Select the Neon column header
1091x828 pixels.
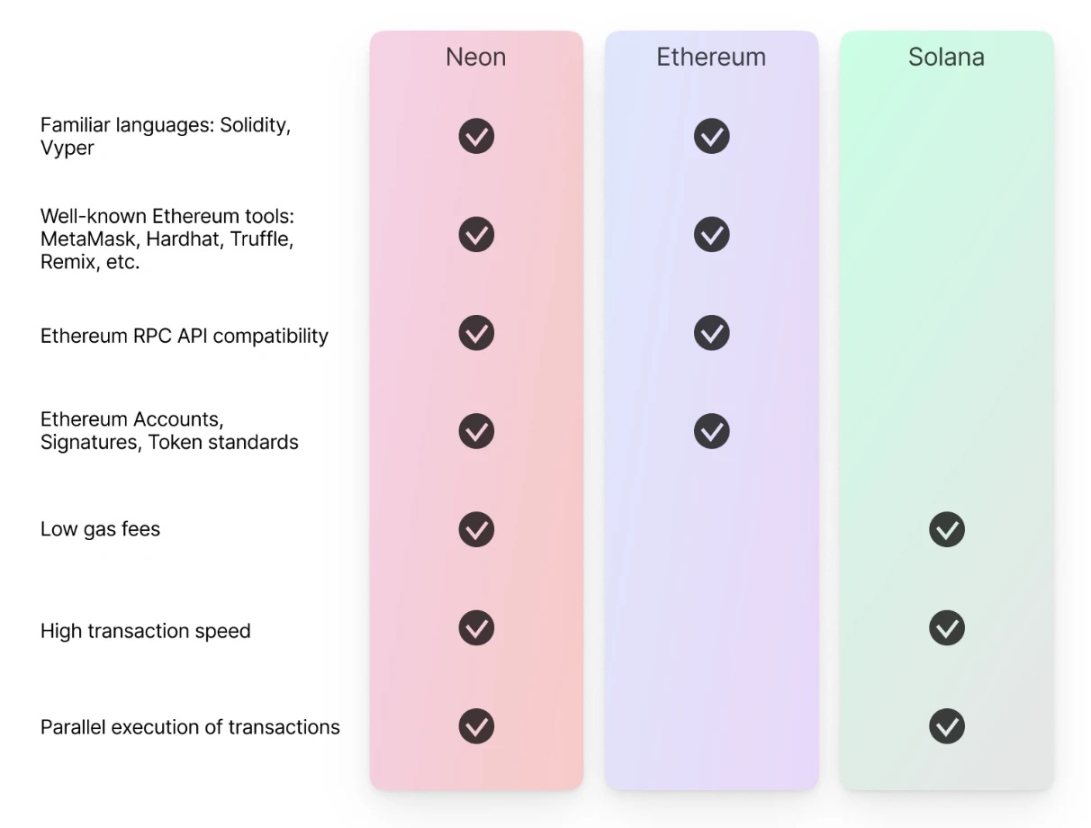pyautogui.click(x=476, y=57)
